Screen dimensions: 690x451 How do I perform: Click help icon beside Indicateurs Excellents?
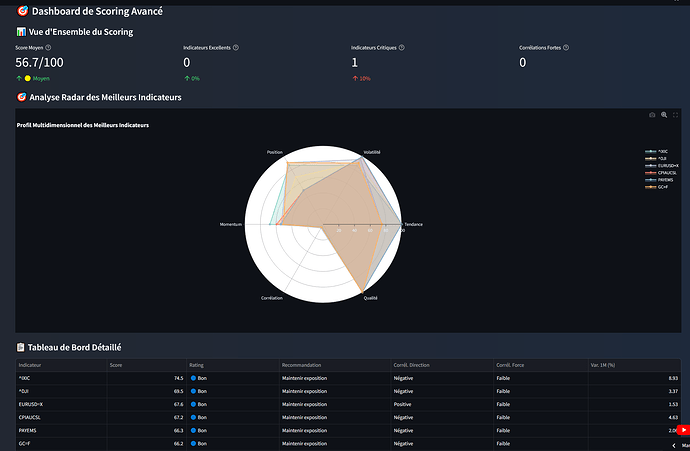point(238,47)
